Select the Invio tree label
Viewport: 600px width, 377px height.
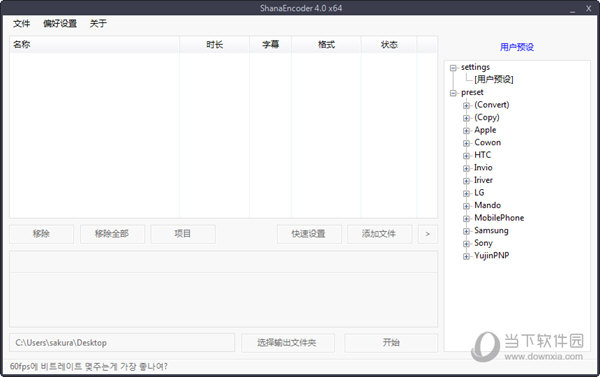483,168
